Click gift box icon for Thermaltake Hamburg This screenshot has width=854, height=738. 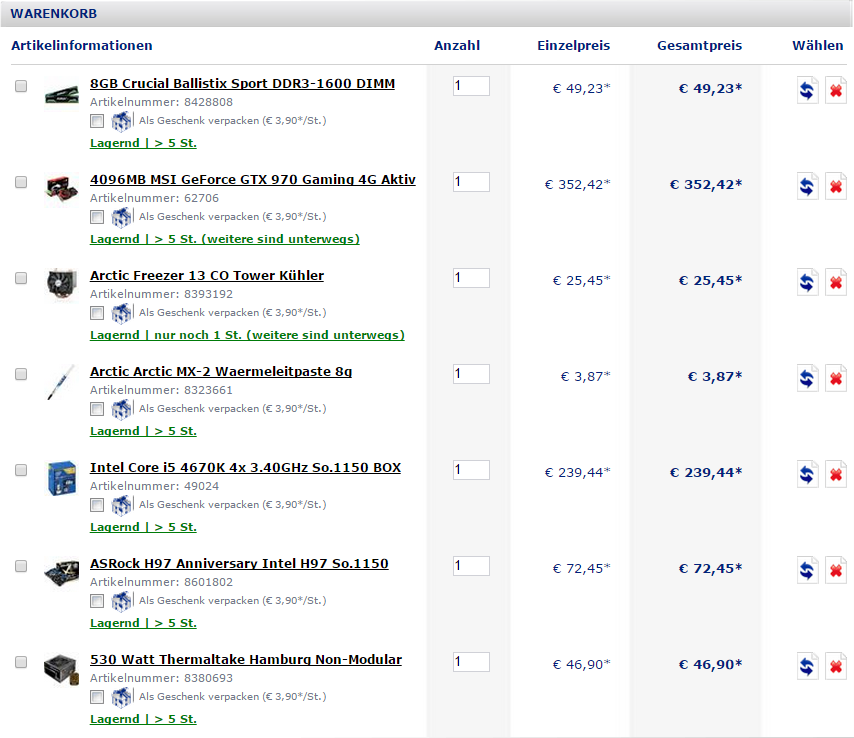point(122,697)
